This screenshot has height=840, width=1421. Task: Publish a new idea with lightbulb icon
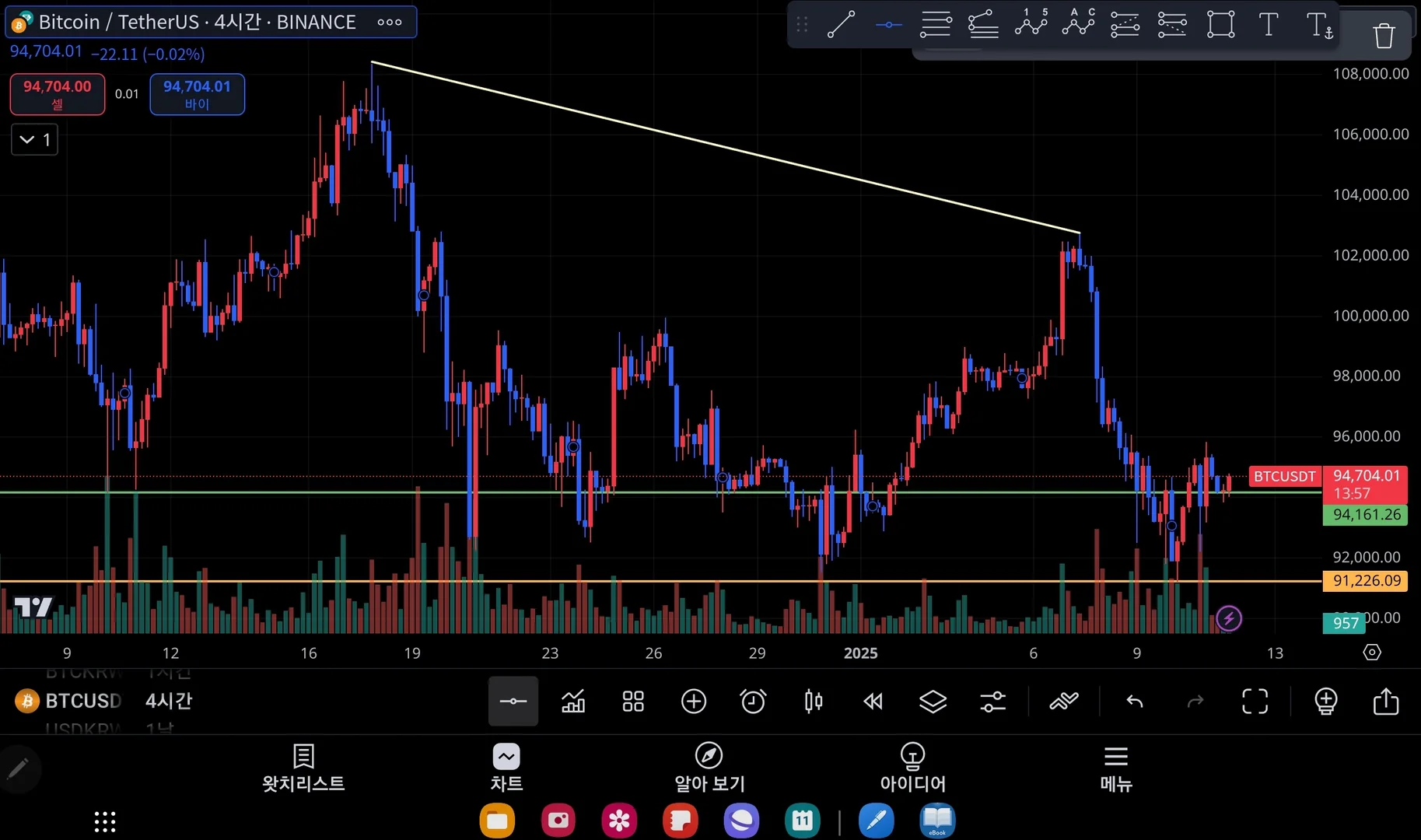click(x=1325, y=702)
